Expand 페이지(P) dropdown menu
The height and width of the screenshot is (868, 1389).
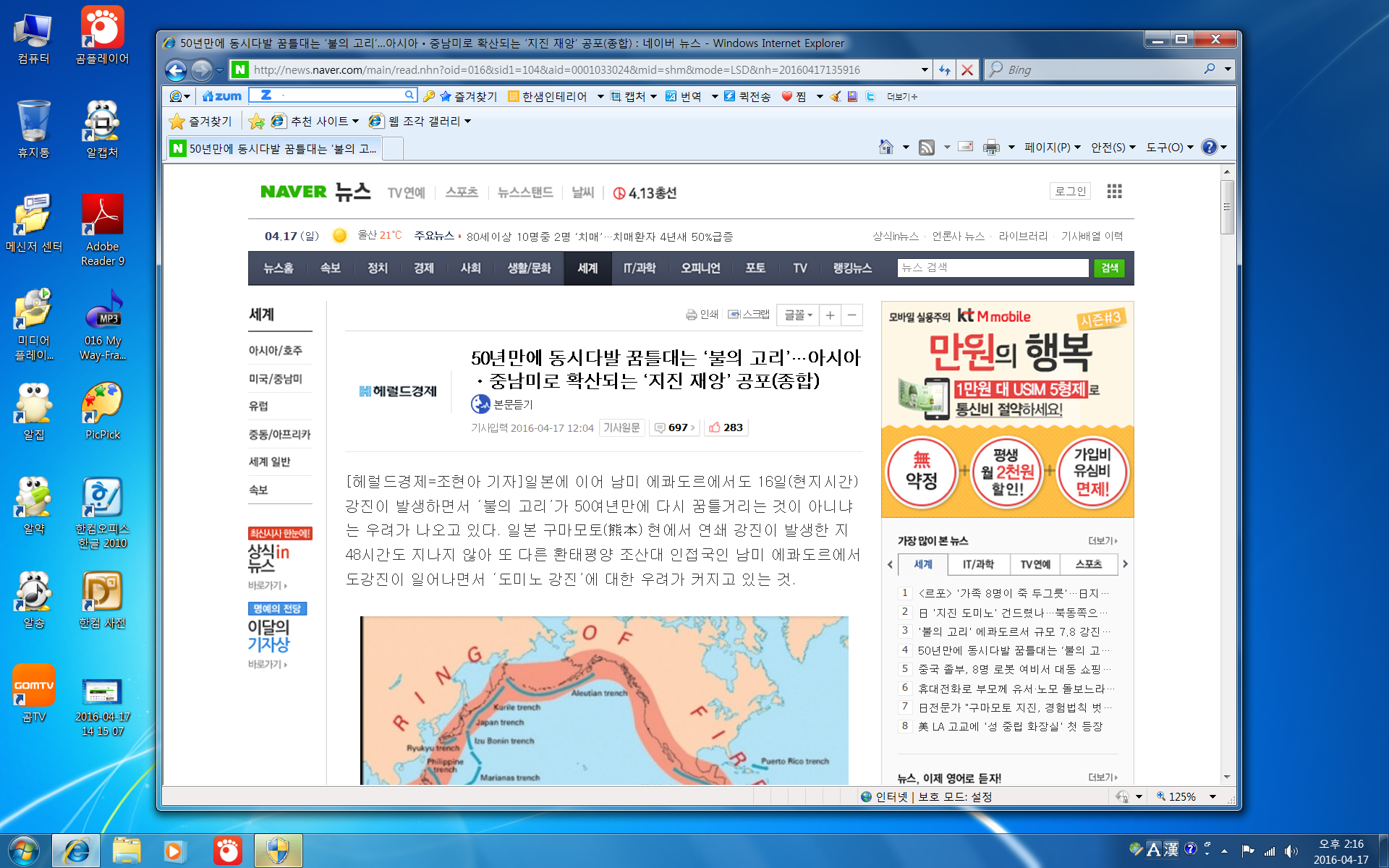1052,147
